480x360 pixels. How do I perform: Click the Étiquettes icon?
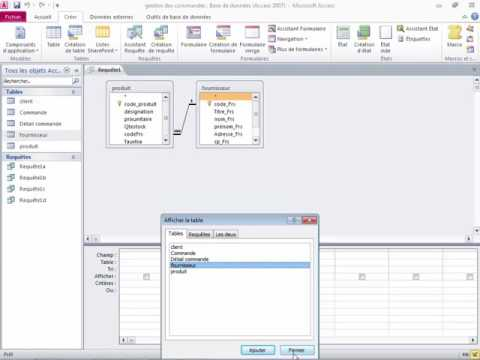pyautogui.click(x=414, y=39)
